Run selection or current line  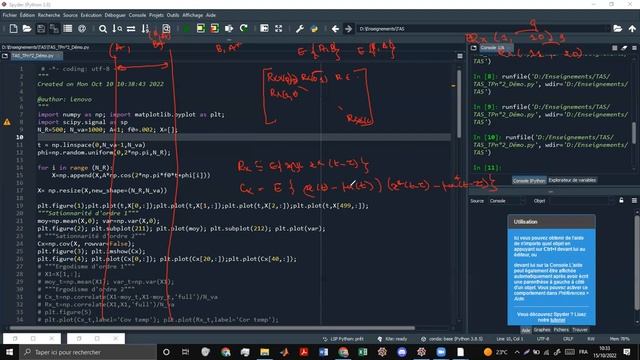(x=229, y=29)
